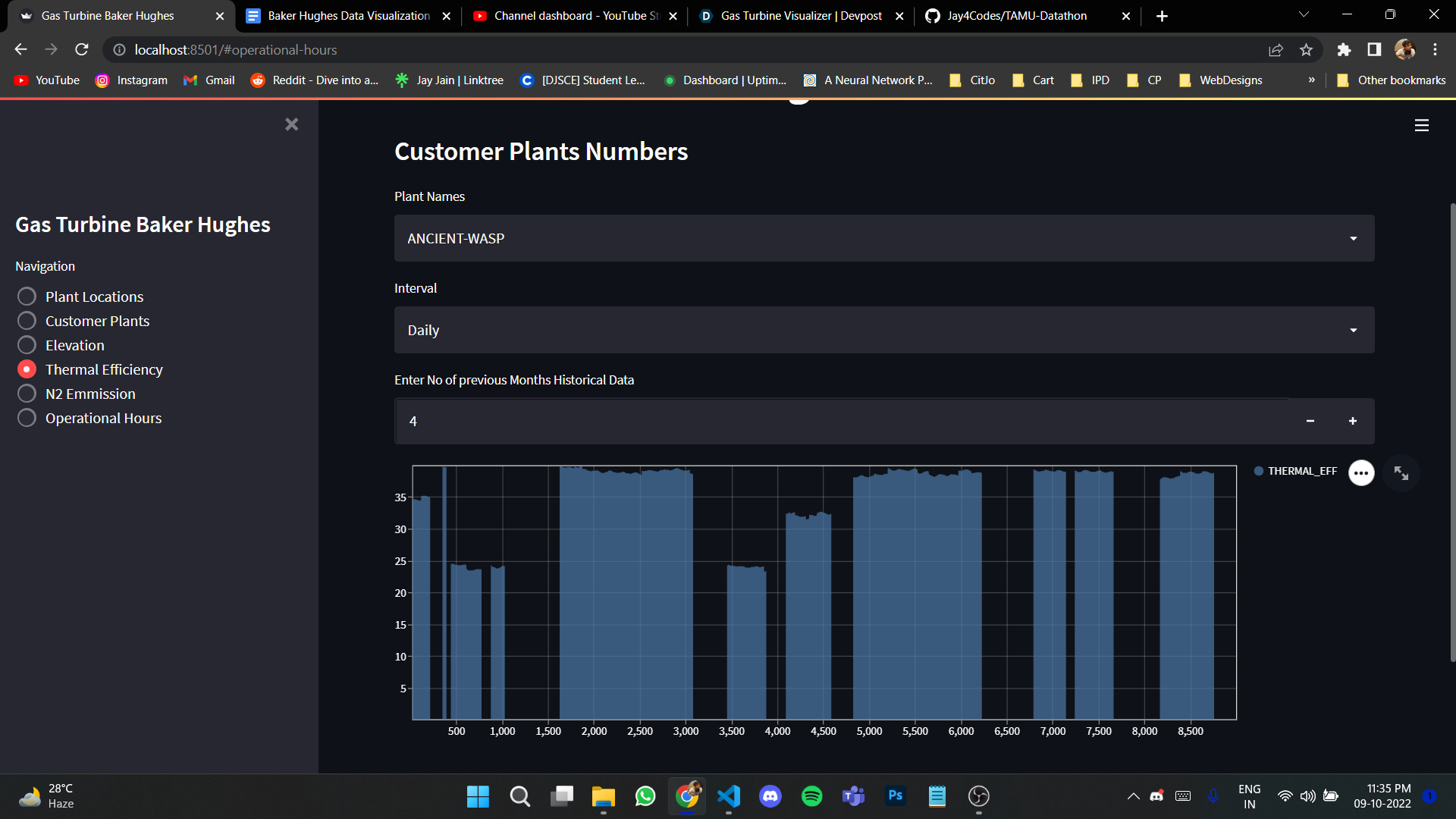Open browser extensions puzzle icon
The image size is (1456, 819).
coord(1344,50)
